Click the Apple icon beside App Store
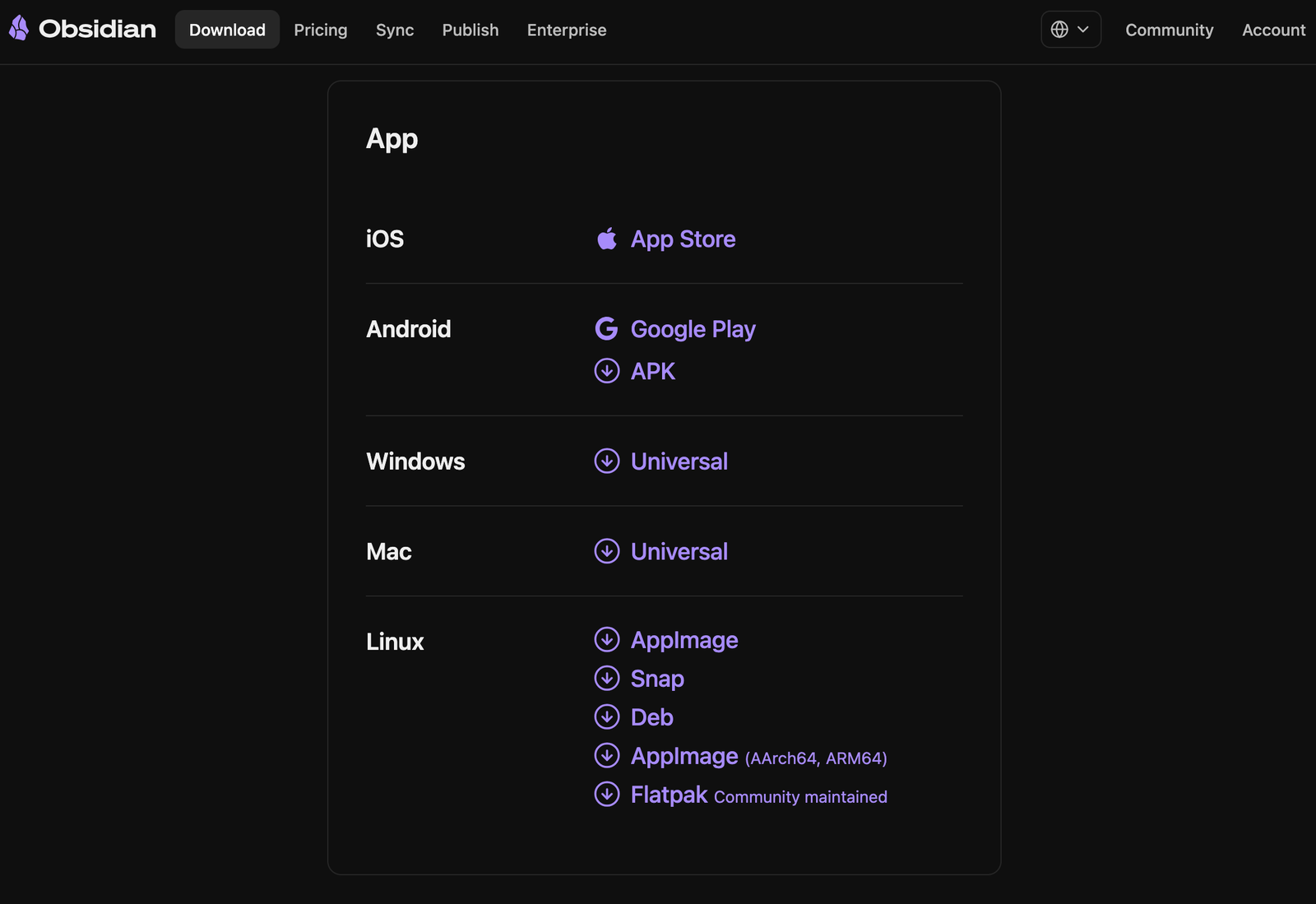 [x=606, y=239]
